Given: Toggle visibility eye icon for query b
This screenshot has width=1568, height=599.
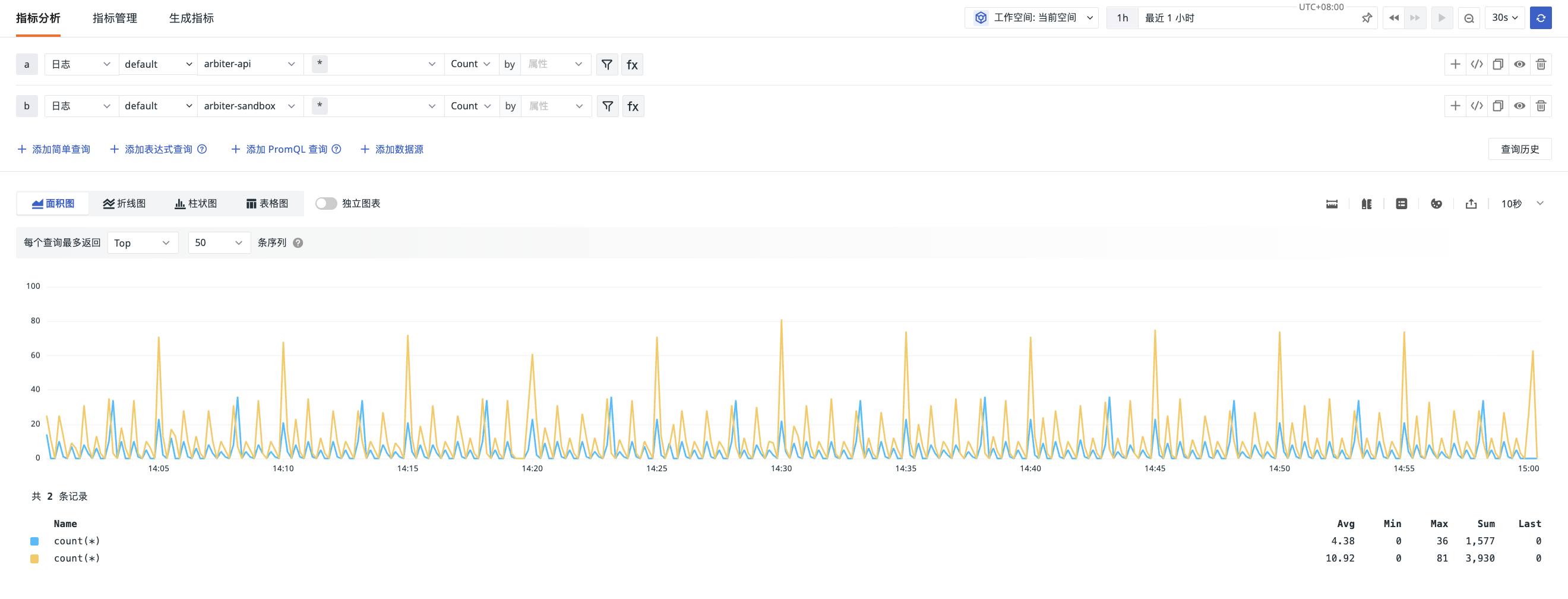Looking at the screenshot, I should coord(1519,106).
